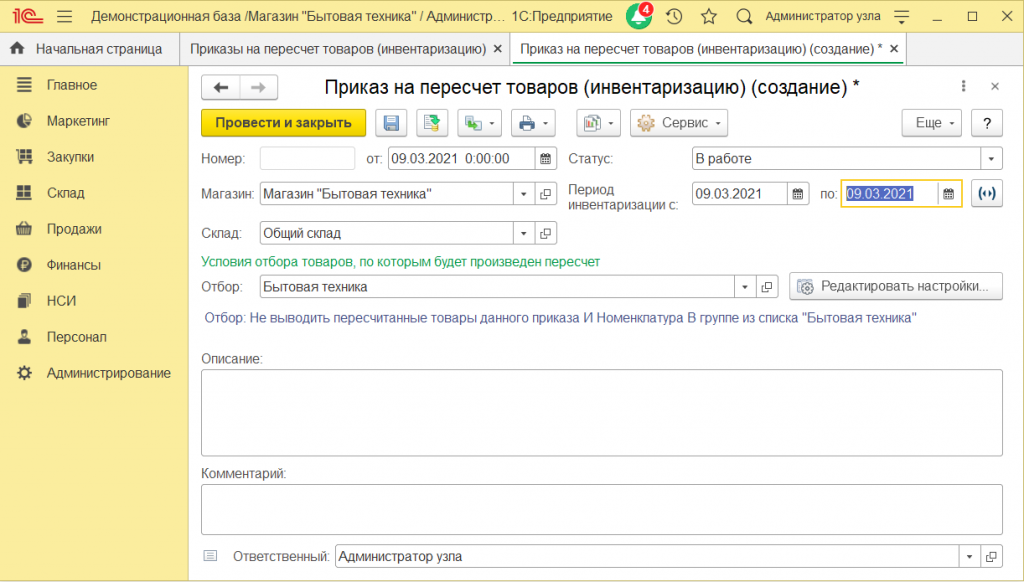The height and width of the screenshot is (582, 1024).
Task: Go back with the left arrow
Action: coord(221,88)
